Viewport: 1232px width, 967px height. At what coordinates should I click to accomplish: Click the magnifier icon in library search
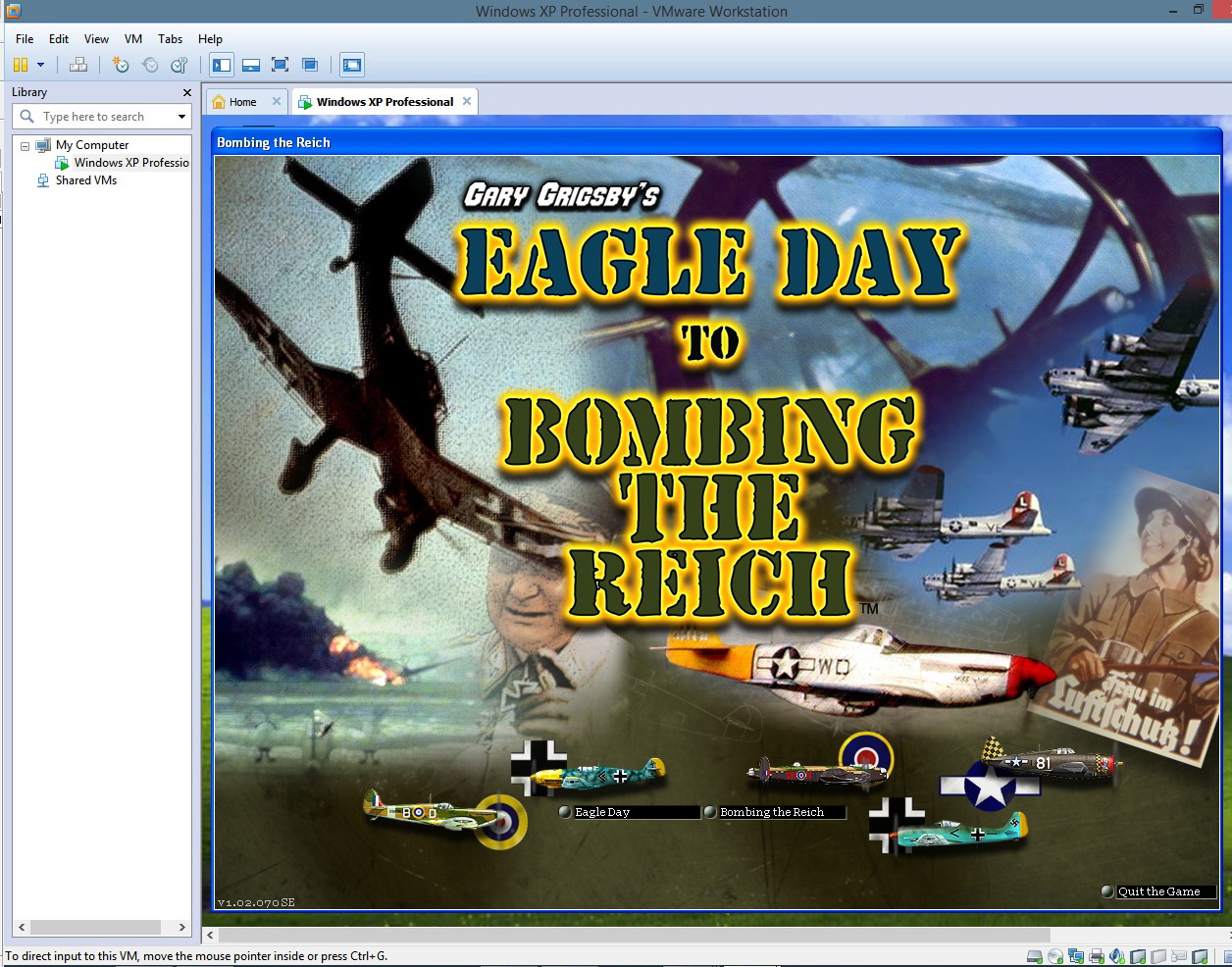26,117
